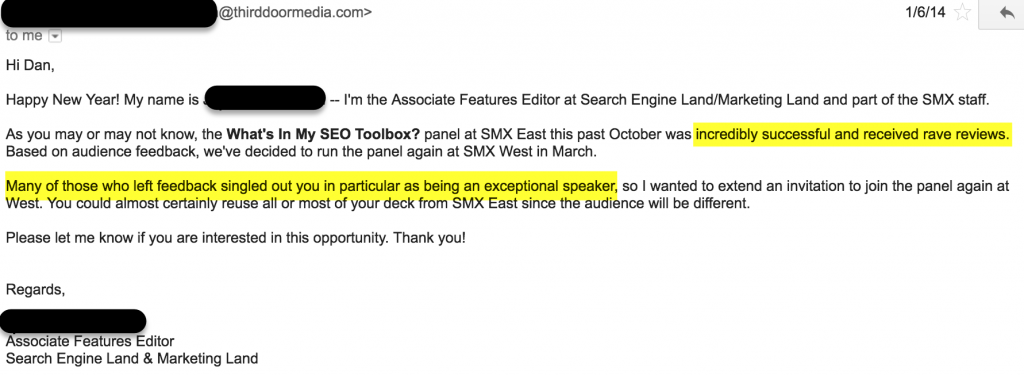Click the 'Please let me know' line
This screenshot has height=375, width=1024.
[x=236, y=238]
